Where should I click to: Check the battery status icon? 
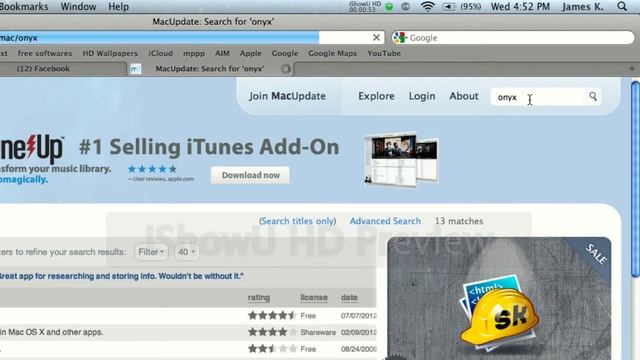point(449,7)
